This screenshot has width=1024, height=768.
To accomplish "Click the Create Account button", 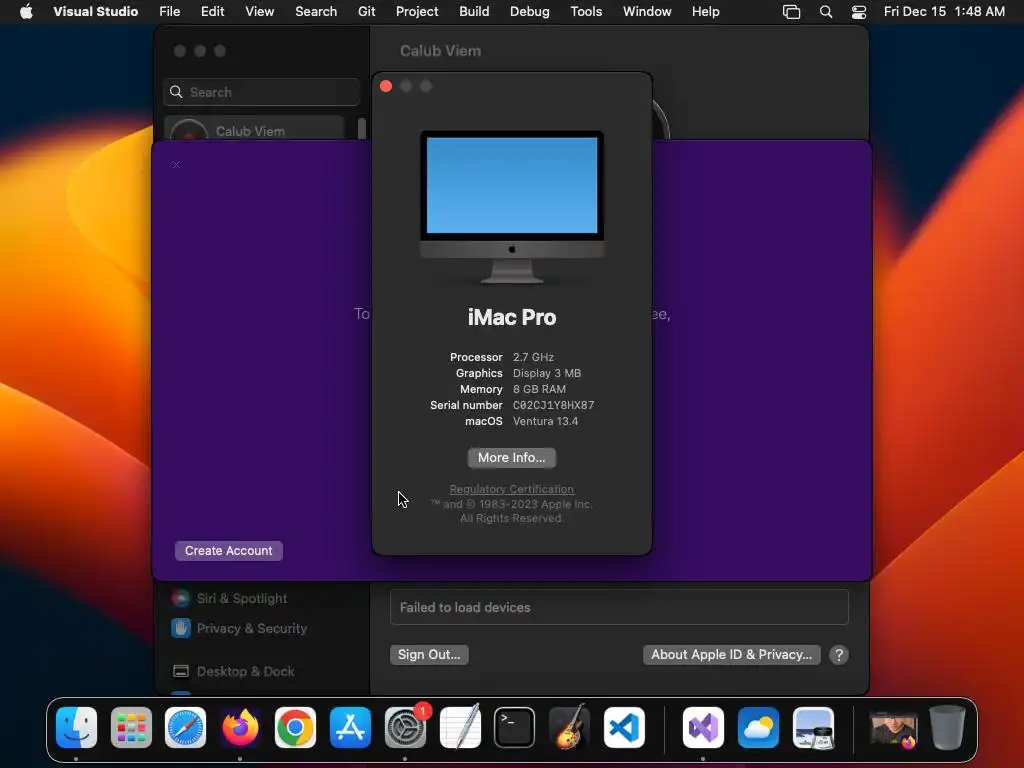I will [229, 551].
